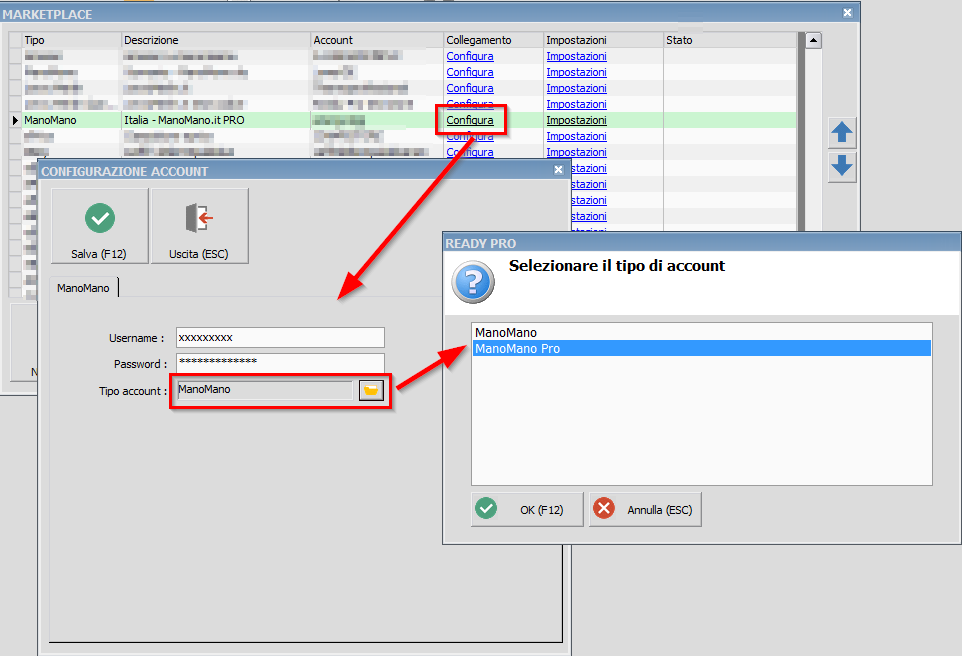Click the Collegamento column header
The height and width of the screenshot is (656, 962).
point(493,40)
